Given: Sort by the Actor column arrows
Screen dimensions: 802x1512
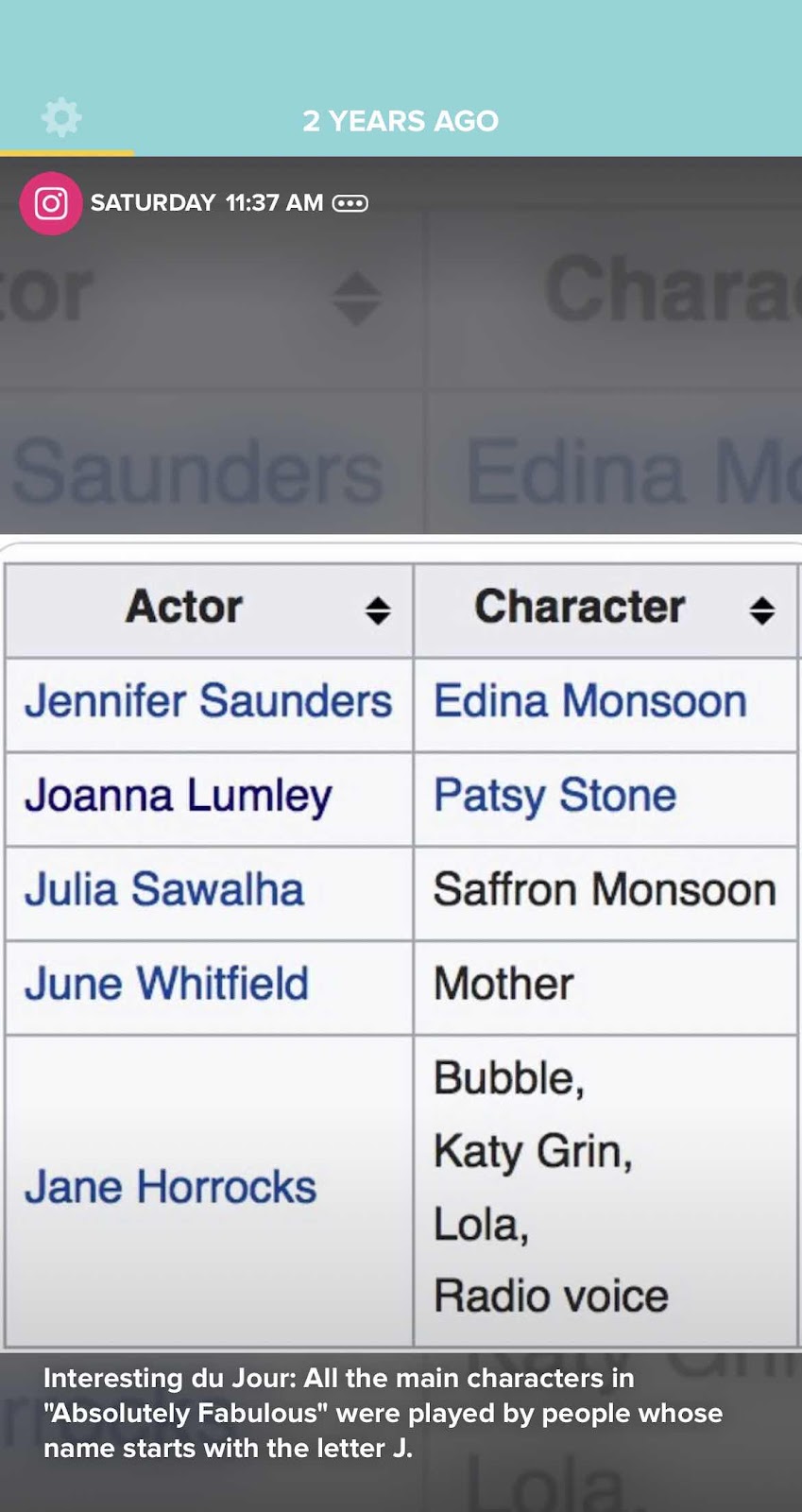Looking at the screenshot, I should pos(378,610).
